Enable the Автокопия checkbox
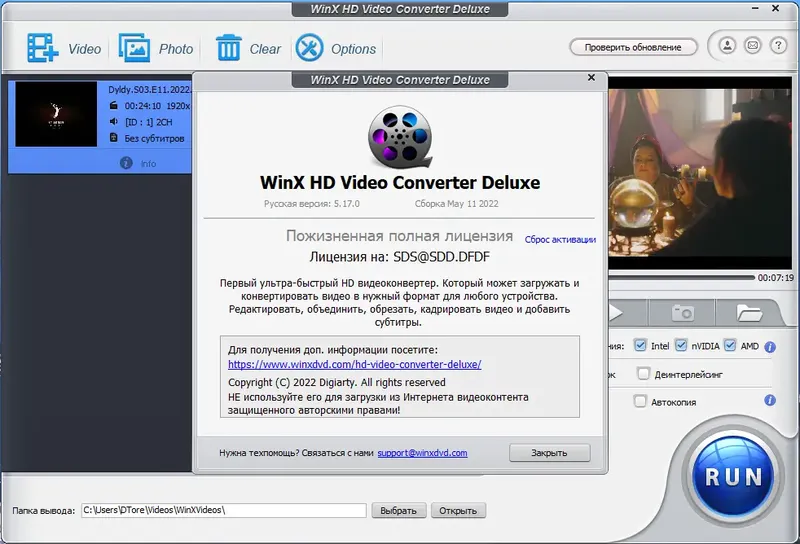The height and width of the screenshot is (544, 800). pyautogui.click(x=640, y=401)
